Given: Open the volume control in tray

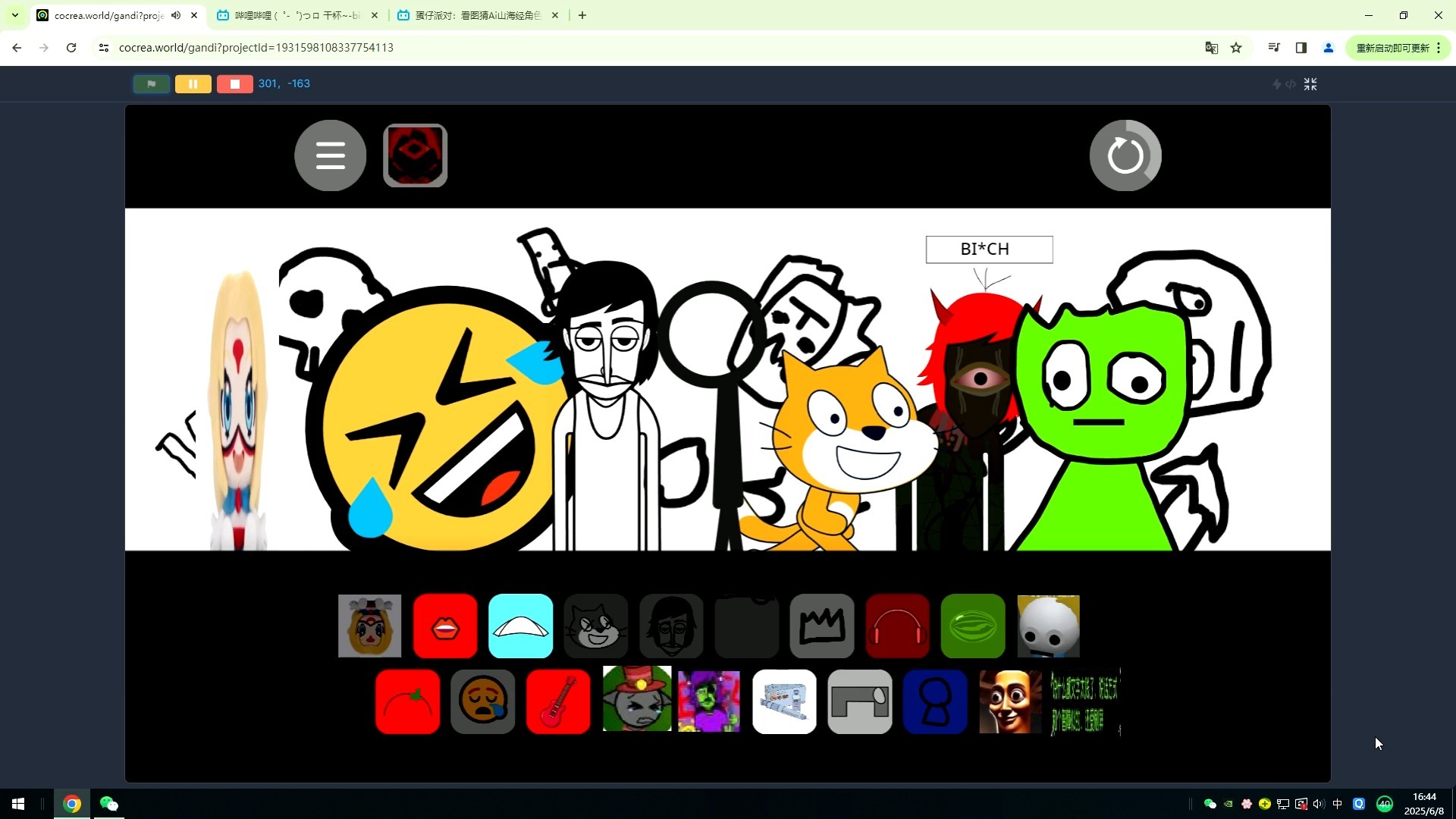Looking at the screenshot, I should point(1319,804).
